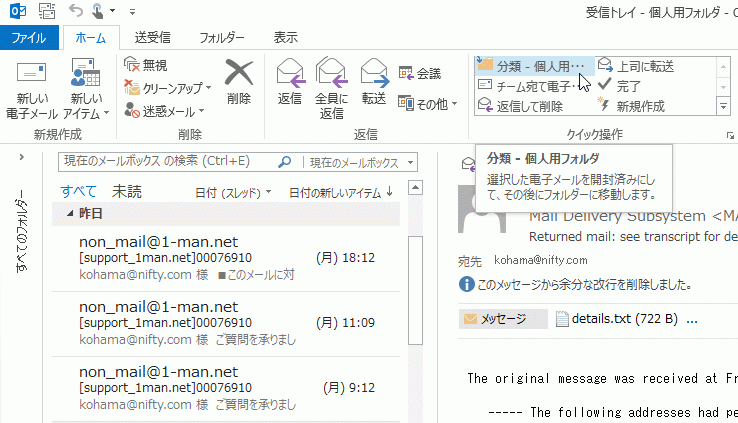The image size is (738, 423).
Task: Click 全員に返信 reply all icon
Action: click(x=331, y=73)
